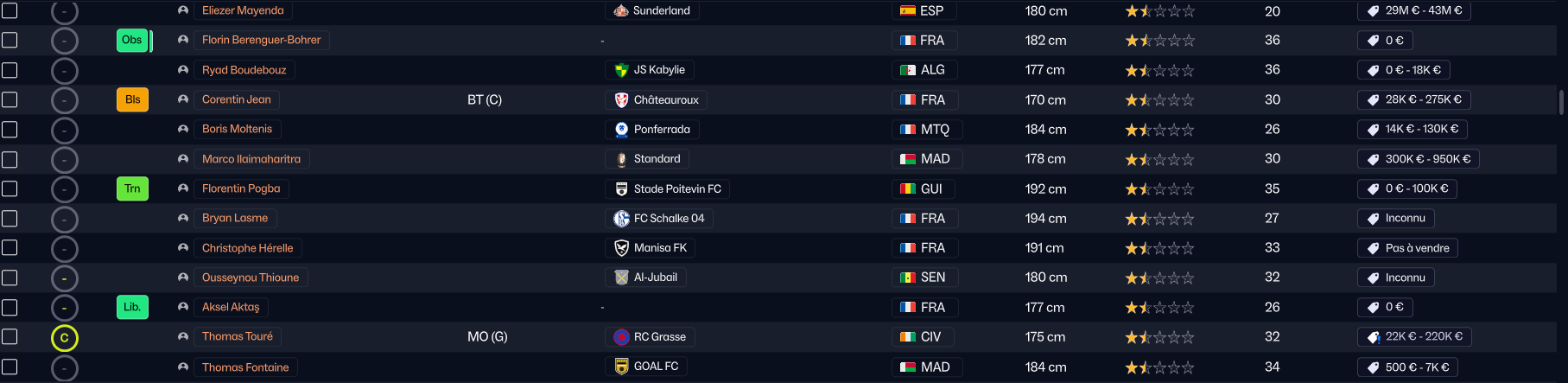The height and width of the screenshot is (383, 1568).
Task: Check the box next to Thomas Fontaine
Action: 10,367
